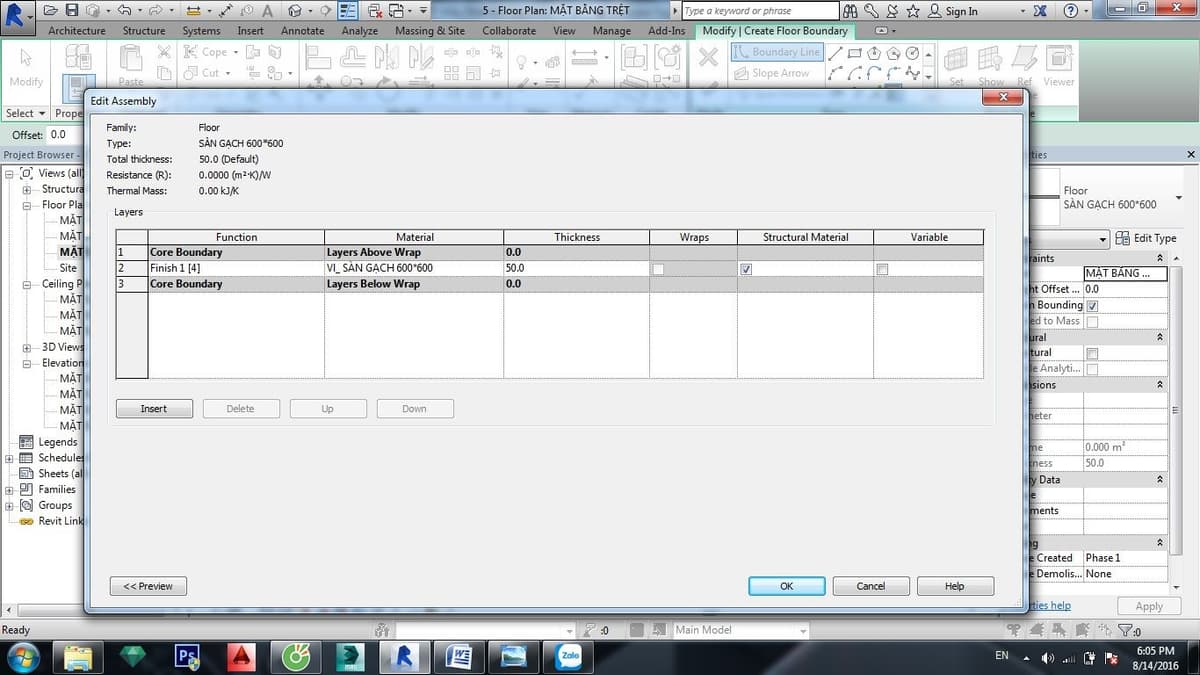This screenshot has height=675, width=1200.
Task: Choose the Circle draw tool in Draw gallery
Action: (912, 53)
